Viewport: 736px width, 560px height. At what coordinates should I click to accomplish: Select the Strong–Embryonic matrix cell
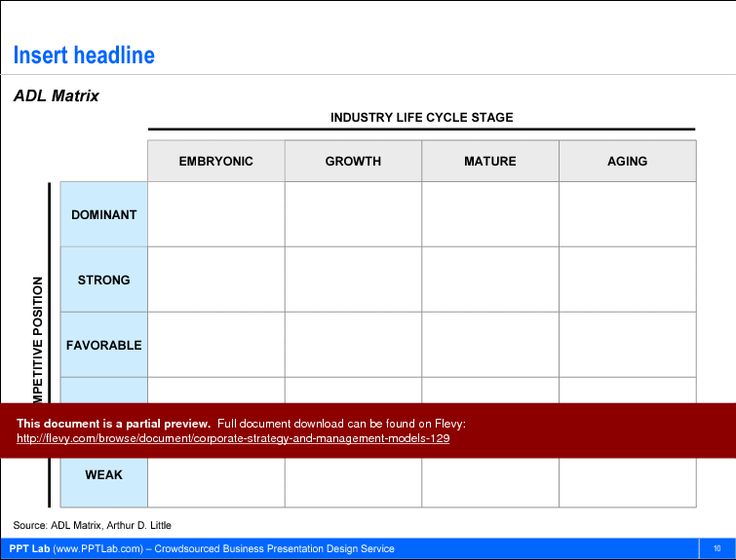click(216, 279)
